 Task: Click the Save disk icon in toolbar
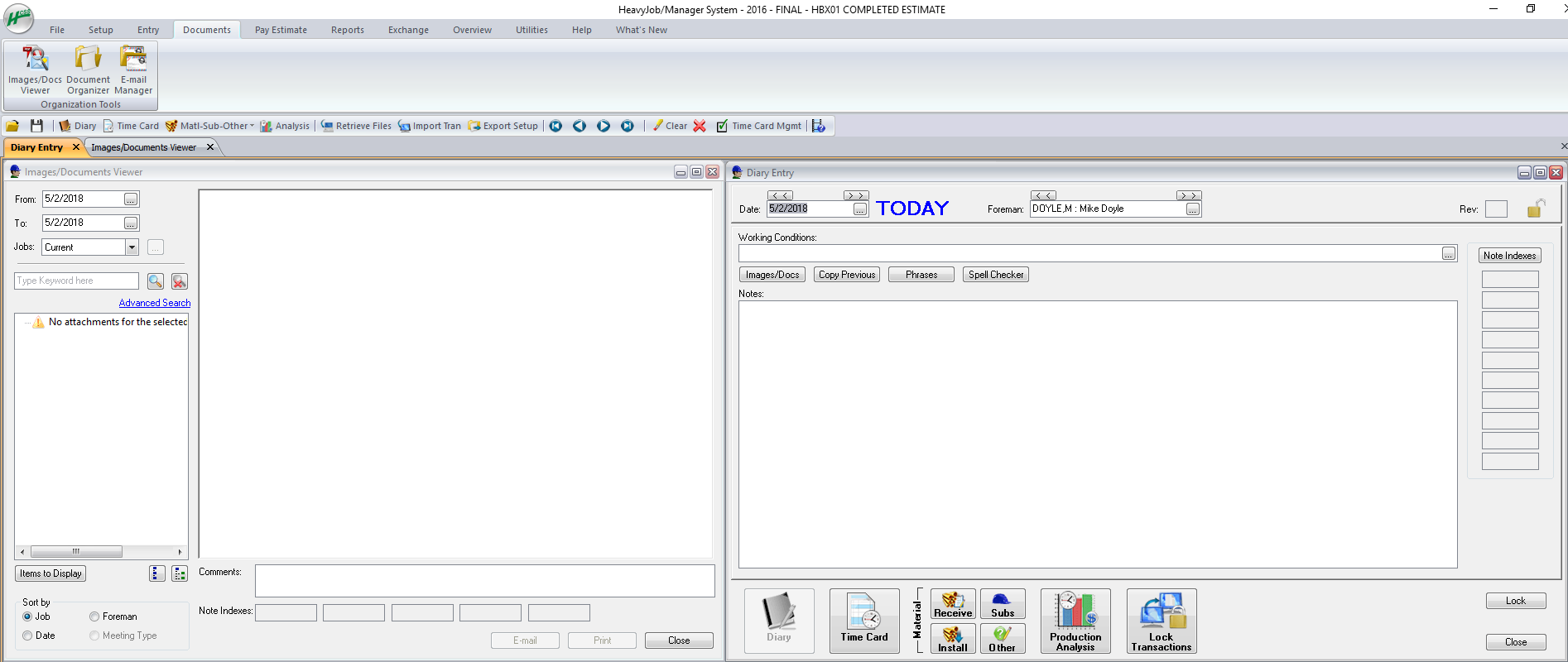coord(36,126)
